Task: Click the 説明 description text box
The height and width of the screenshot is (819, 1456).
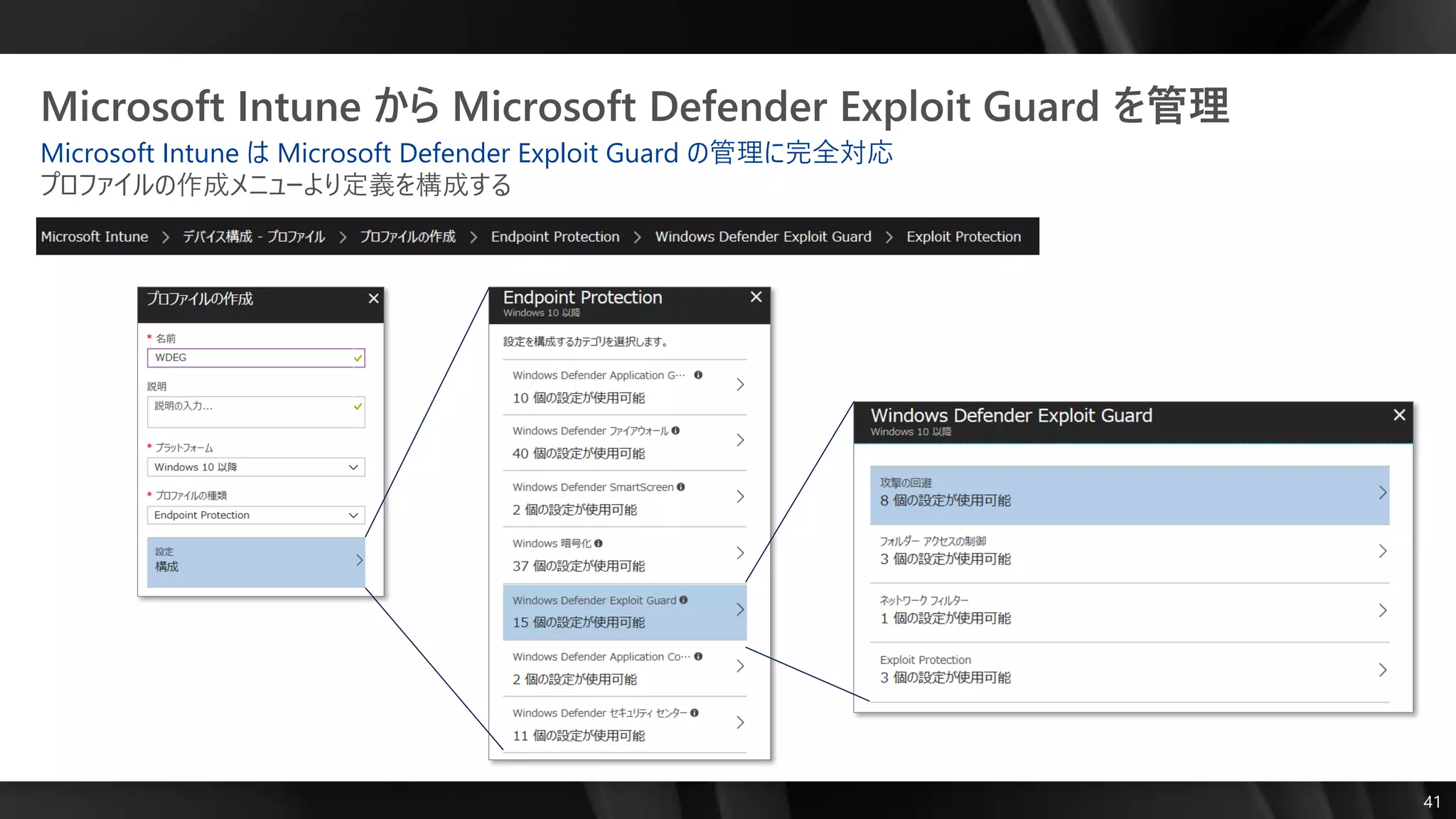Action: click(256, 412)
